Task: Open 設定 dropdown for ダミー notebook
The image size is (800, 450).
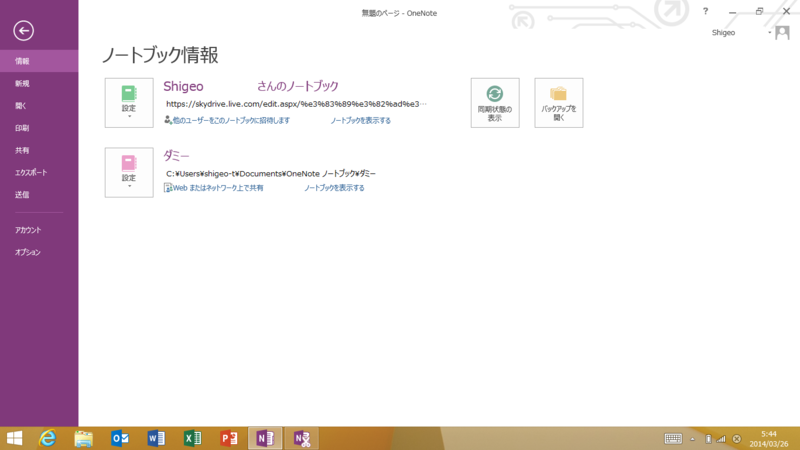Action: [x=129, y=172]
